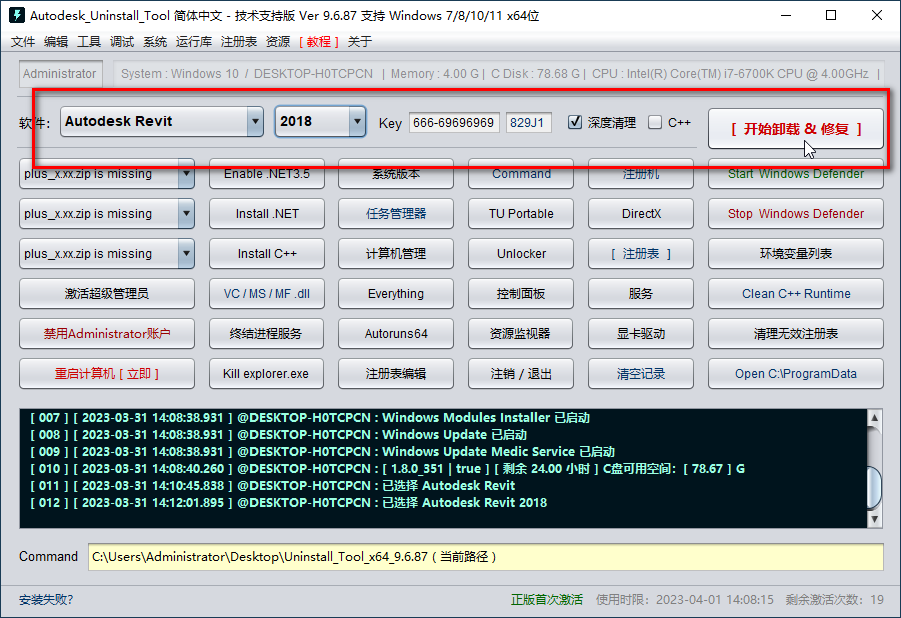Open the 编辑 menu

tap(56, 41)
